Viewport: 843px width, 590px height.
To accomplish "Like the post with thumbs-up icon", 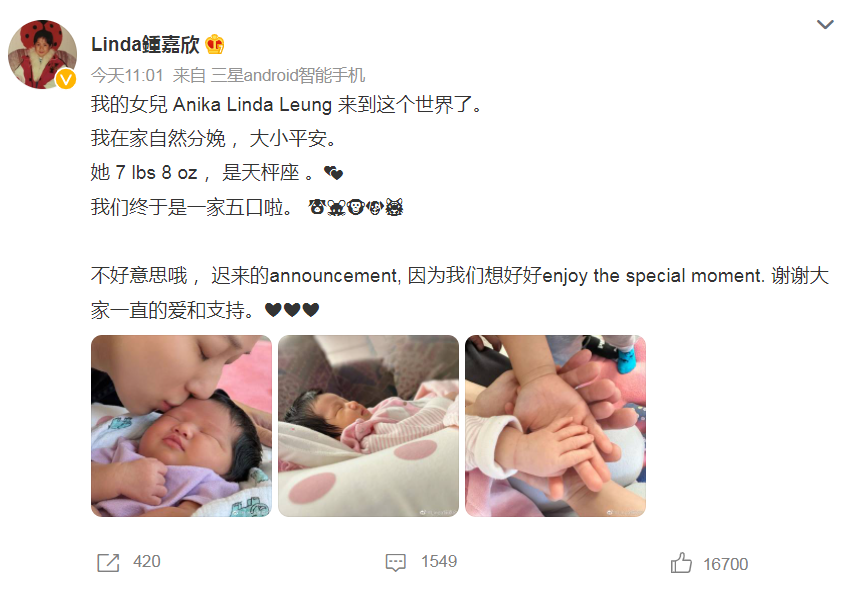I will (x=681, y=563).
